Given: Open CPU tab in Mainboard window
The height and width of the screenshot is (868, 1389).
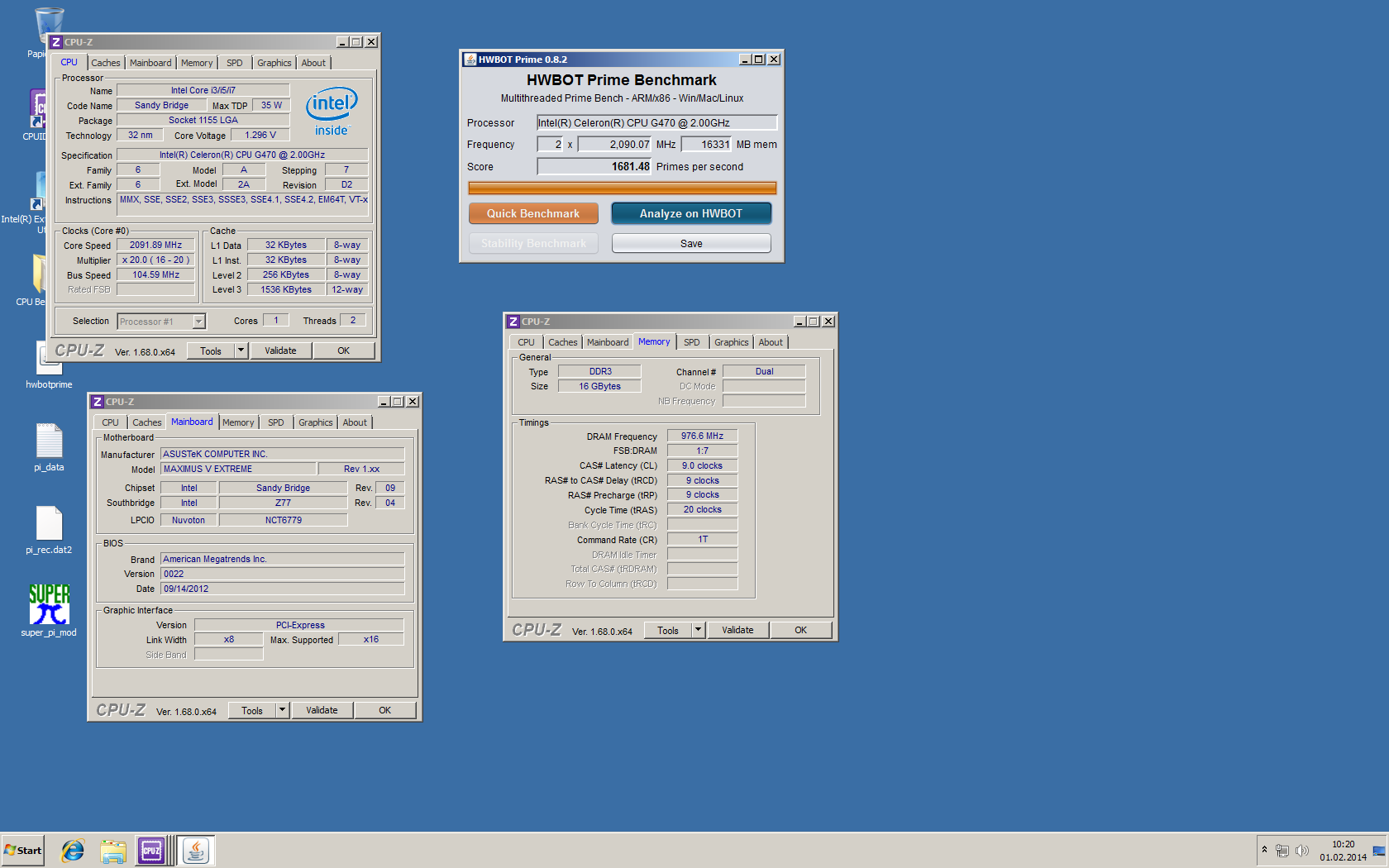Looking at the screenshot, I should click(x=111, y=422).
